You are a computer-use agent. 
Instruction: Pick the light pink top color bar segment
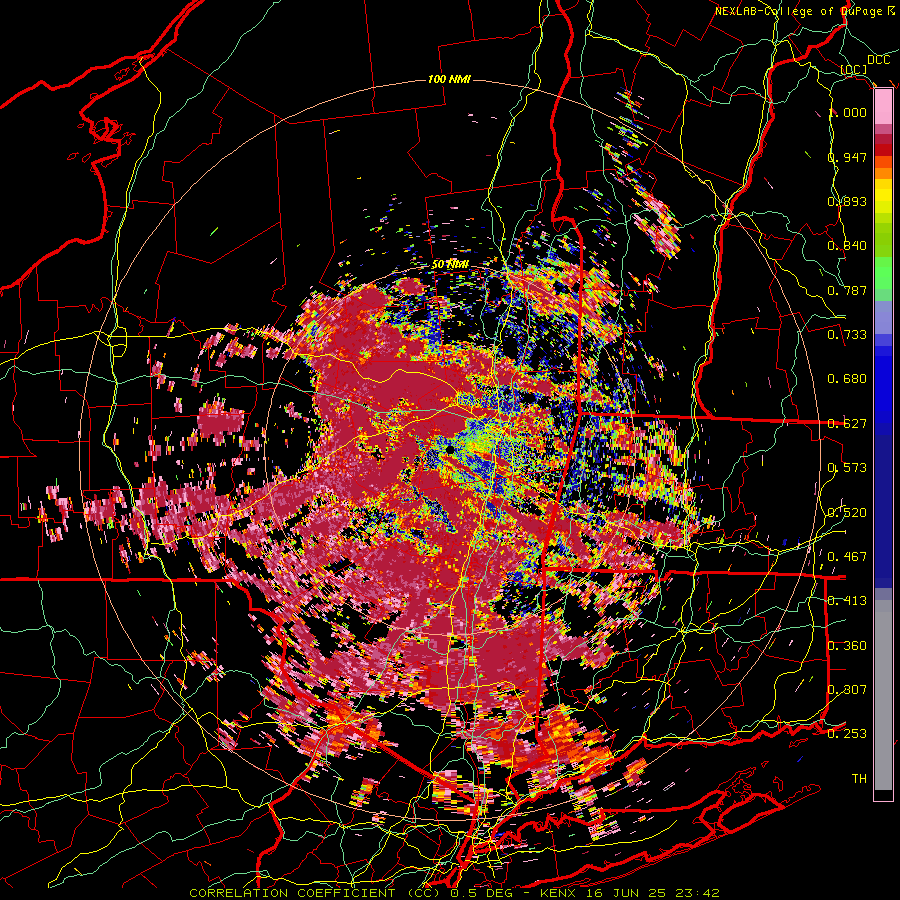click(x=883, y=106)
